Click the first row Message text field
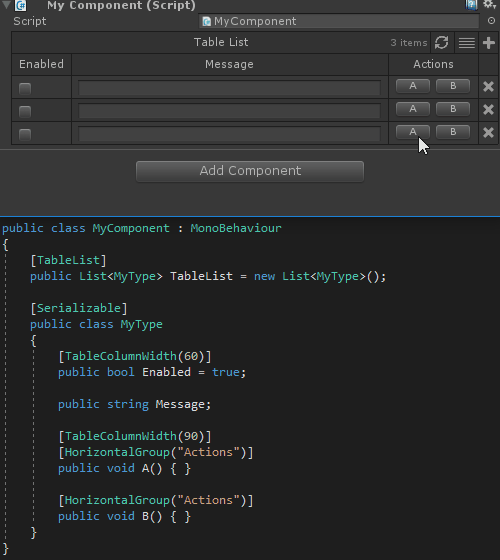The height and width of the screenshot is (560, 500). [229, 88]
